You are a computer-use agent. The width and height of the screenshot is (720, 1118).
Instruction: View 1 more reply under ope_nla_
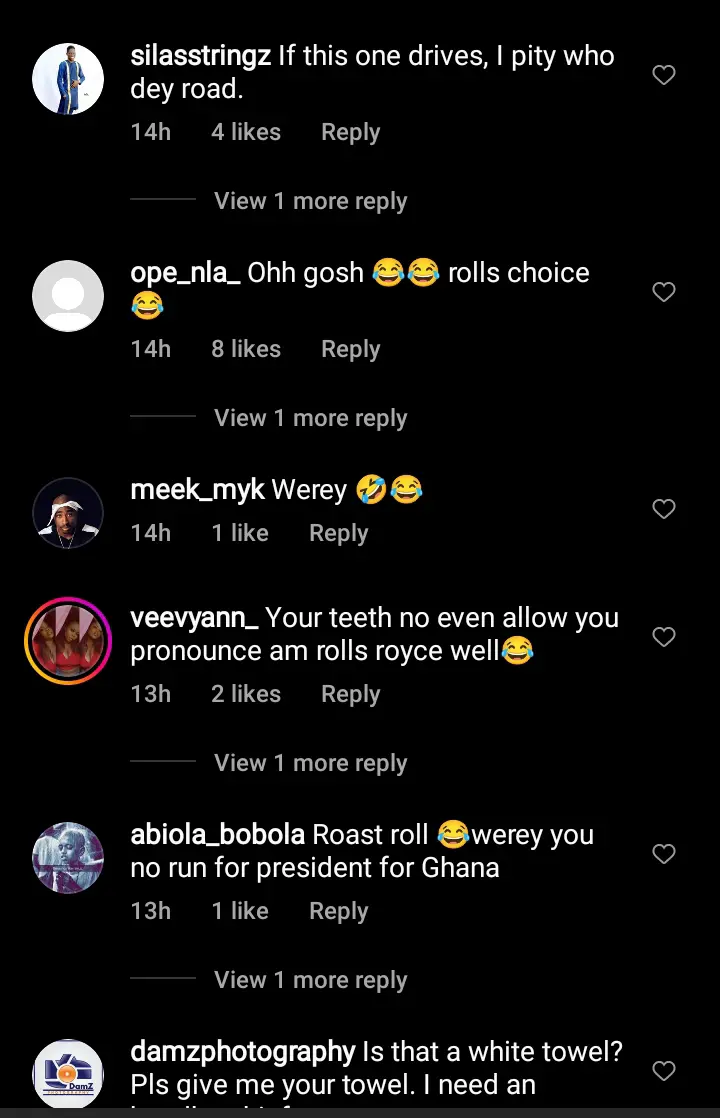(x=310, y=418)
